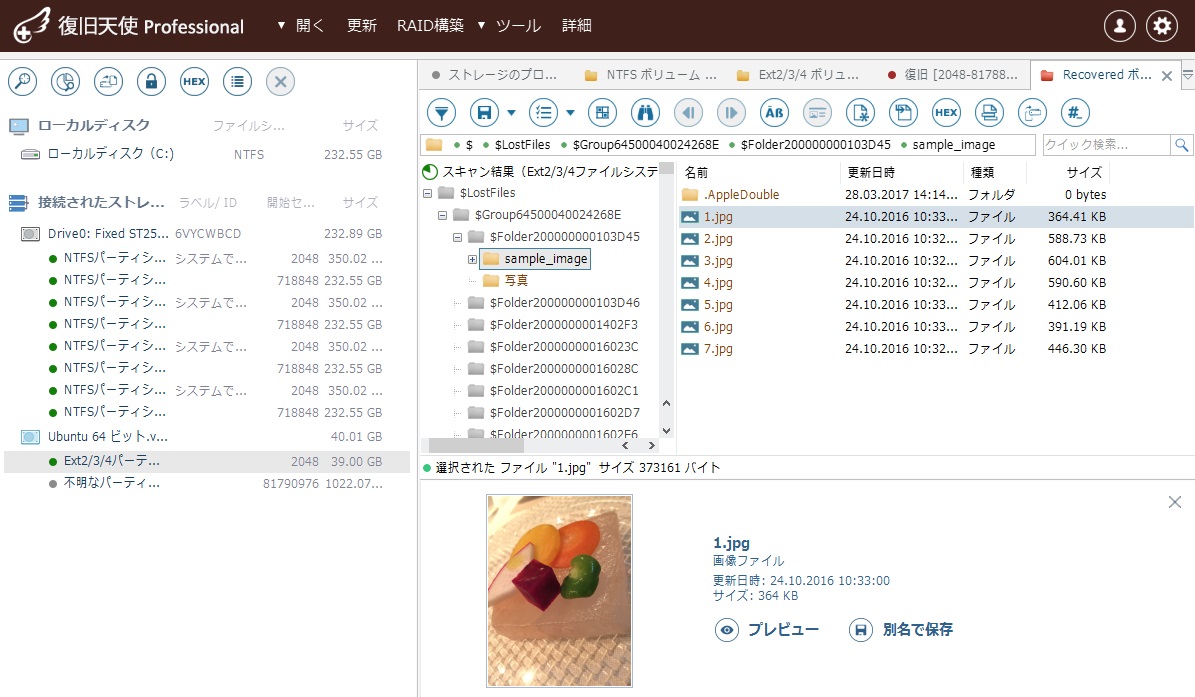Click the floppy save selection icon
Viewport: 1195px width, 697px height.
[x=484, y=113]
